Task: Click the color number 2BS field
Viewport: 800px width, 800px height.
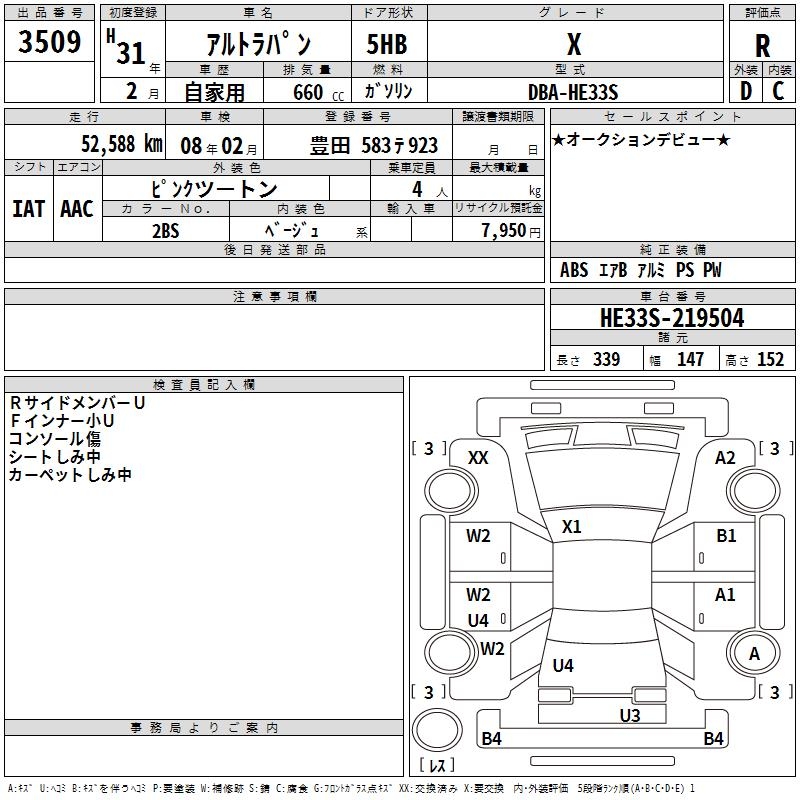Action: point(166,231)
